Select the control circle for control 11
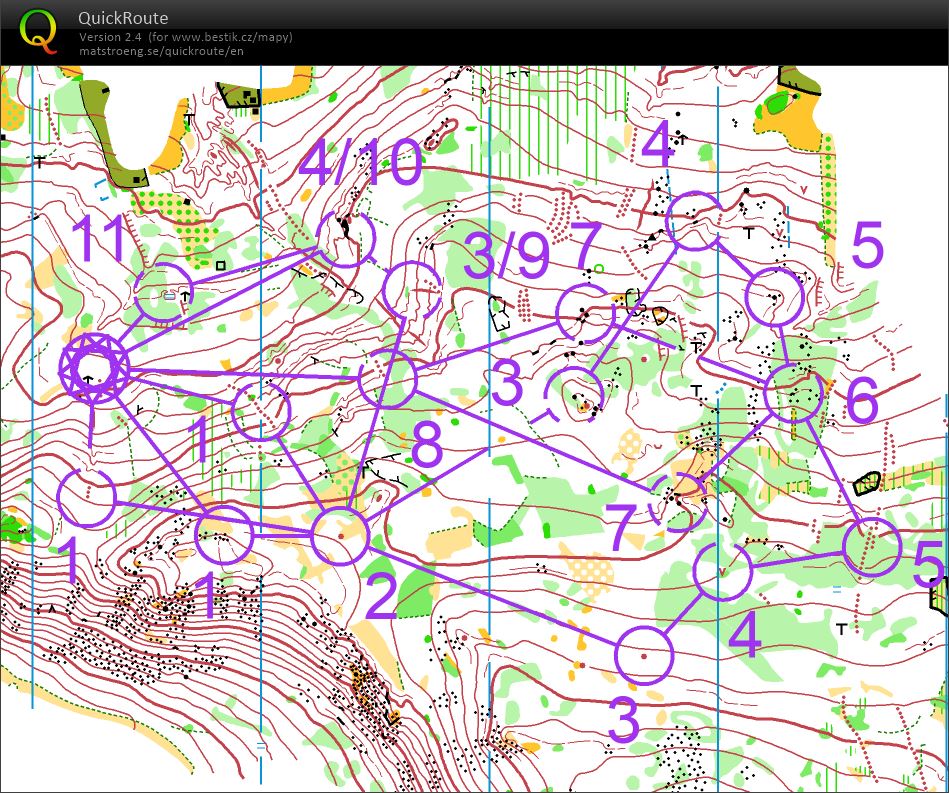Image resolution: width=949 pixels, height=793 pixels. pyautogui.click(x=162, y=292)
